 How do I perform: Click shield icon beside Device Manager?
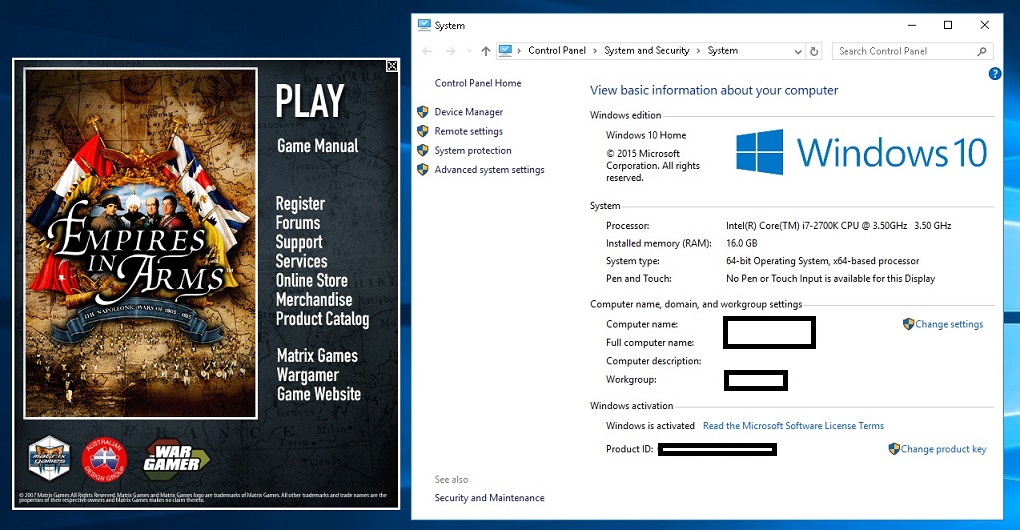(x=423, y=112)
